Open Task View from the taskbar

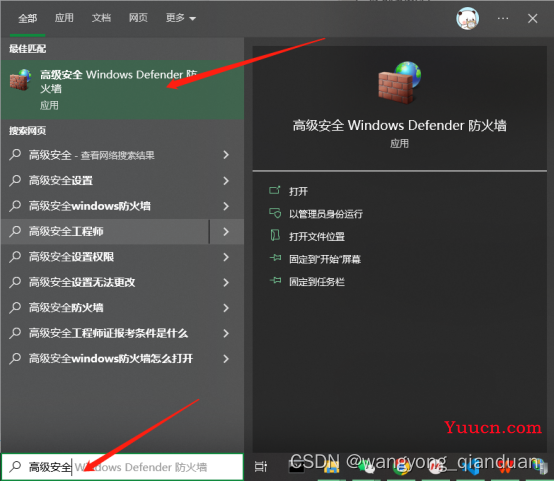coord(261,467)
